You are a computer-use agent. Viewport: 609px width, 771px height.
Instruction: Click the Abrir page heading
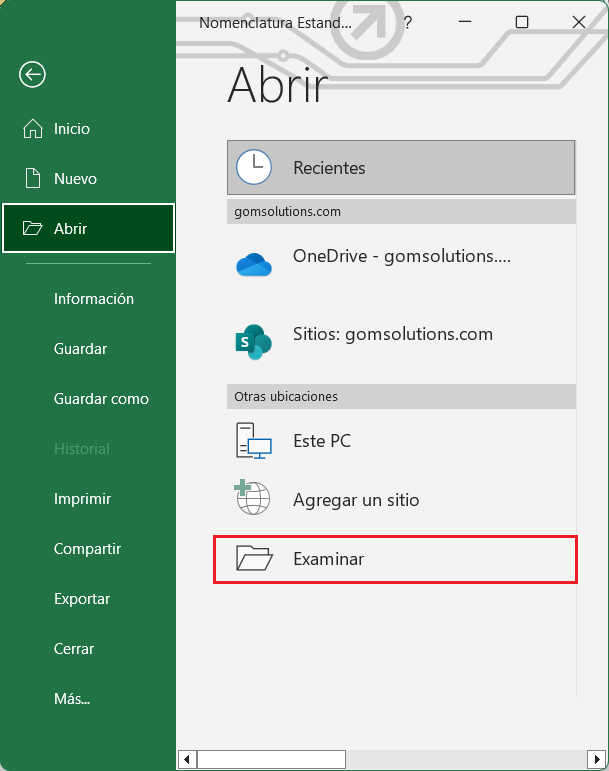point(277,85)
